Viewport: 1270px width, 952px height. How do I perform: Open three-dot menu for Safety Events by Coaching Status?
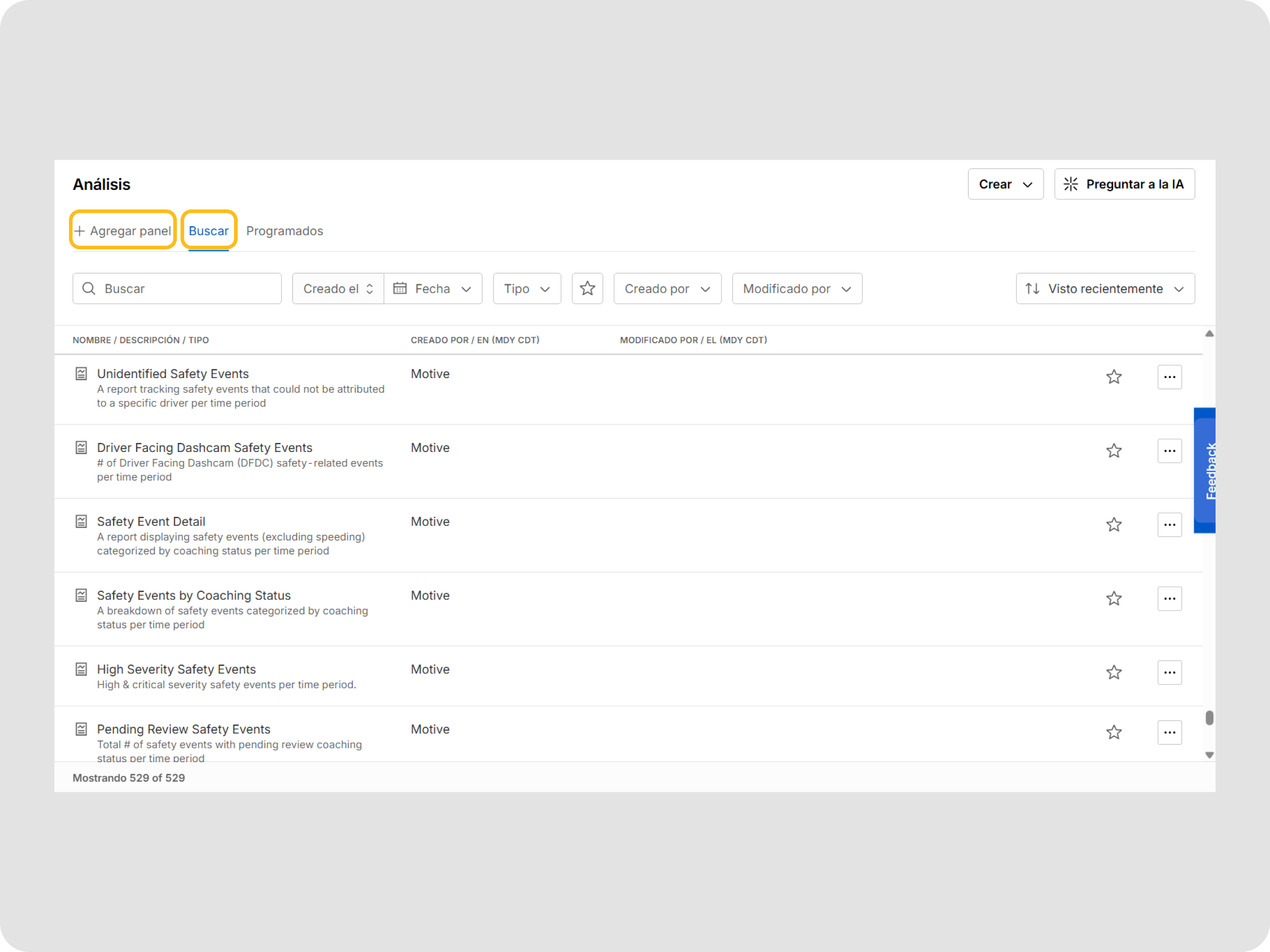point(1169,598)
